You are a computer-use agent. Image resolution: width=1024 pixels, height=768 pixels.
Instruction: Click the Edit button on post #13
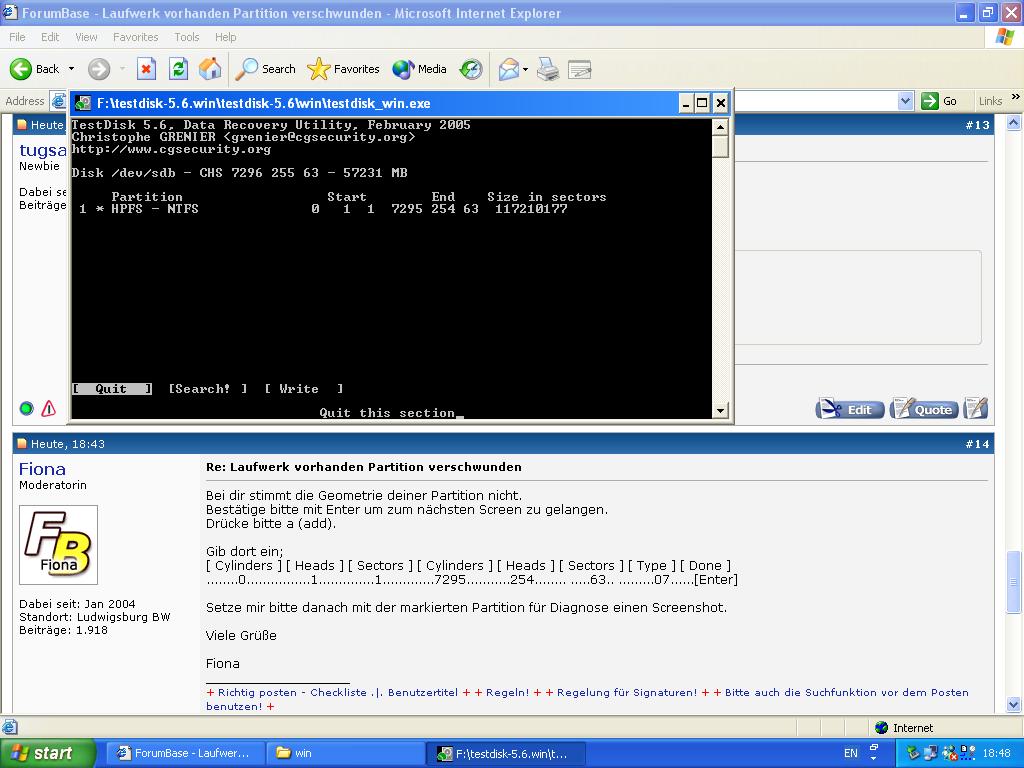click(x=850, y=409)
